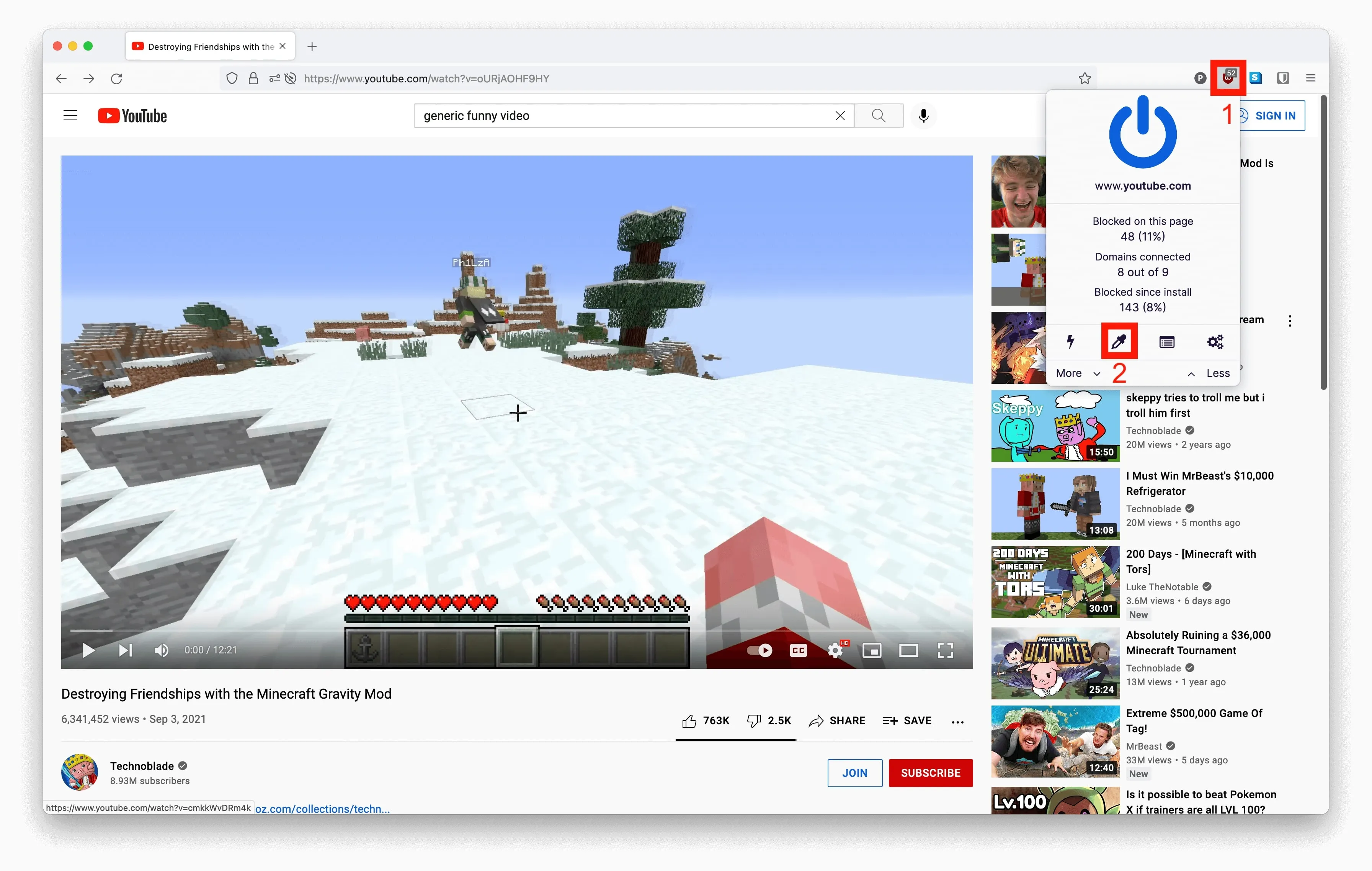Seek on the video progress bar
This screenshot has width=1372, height=871.
[517, 630]
